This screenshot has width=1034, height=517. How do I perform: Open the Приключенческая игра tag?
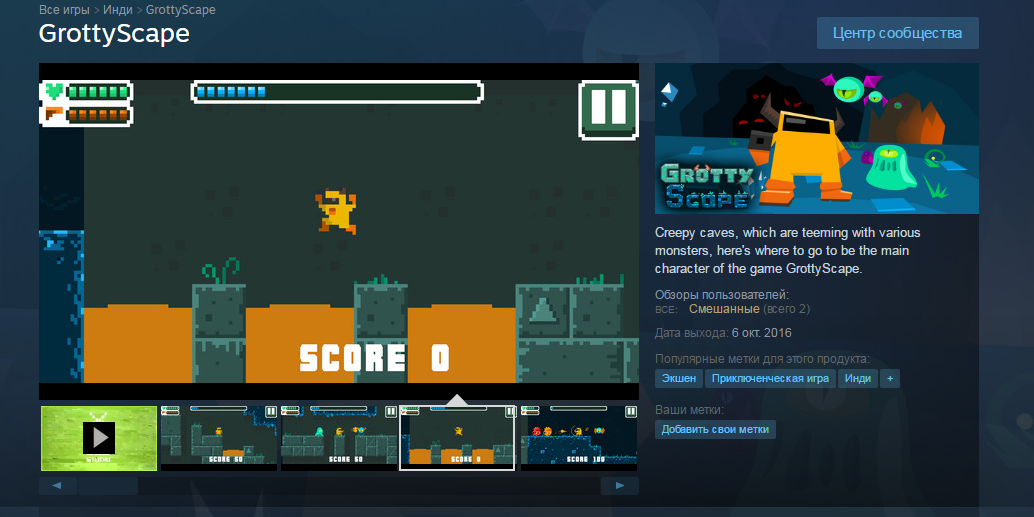(x=770, y=379)
